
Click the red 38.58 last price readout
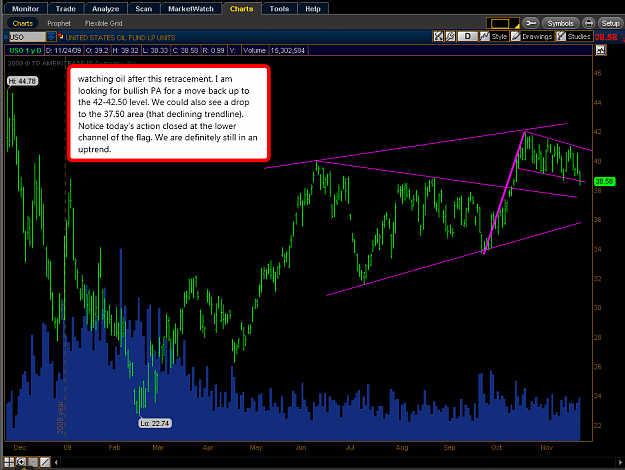606,37
